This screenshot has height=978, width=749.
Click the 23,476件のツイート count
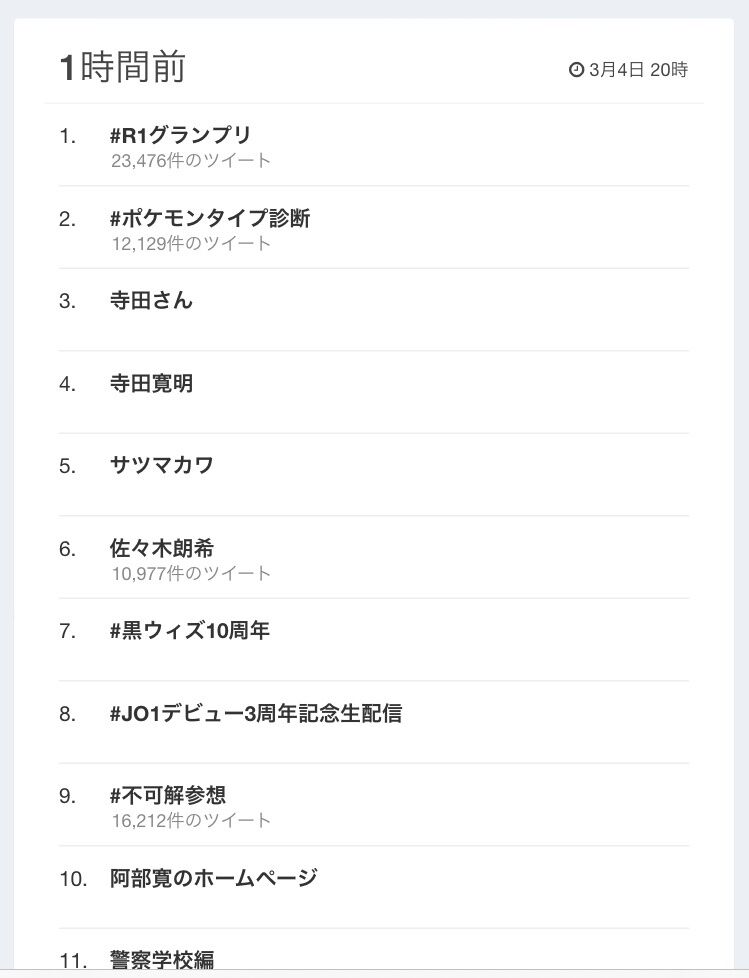pos(191,160)
